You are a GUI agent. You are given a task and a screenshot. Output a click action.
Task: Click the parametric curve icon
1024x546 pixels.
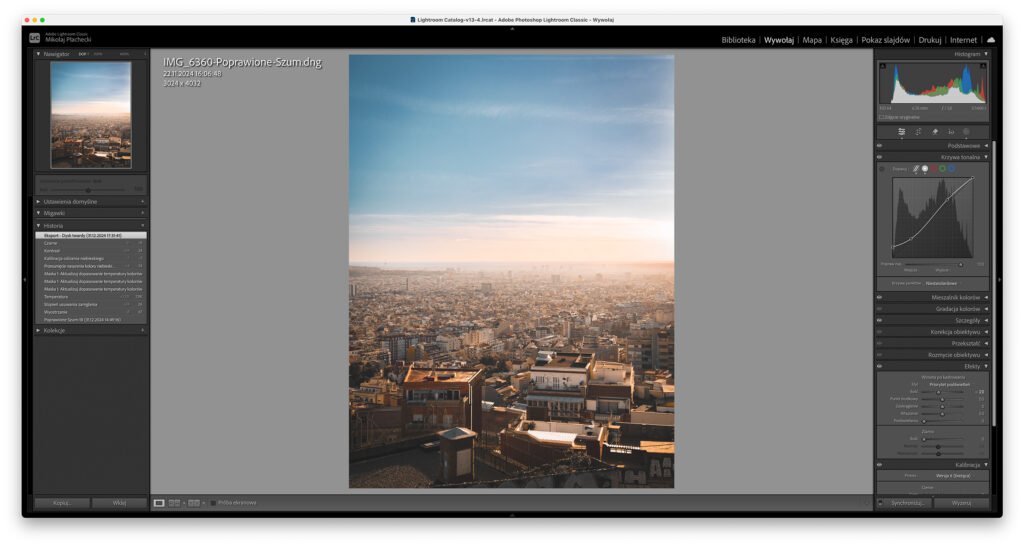pos(915,169)
